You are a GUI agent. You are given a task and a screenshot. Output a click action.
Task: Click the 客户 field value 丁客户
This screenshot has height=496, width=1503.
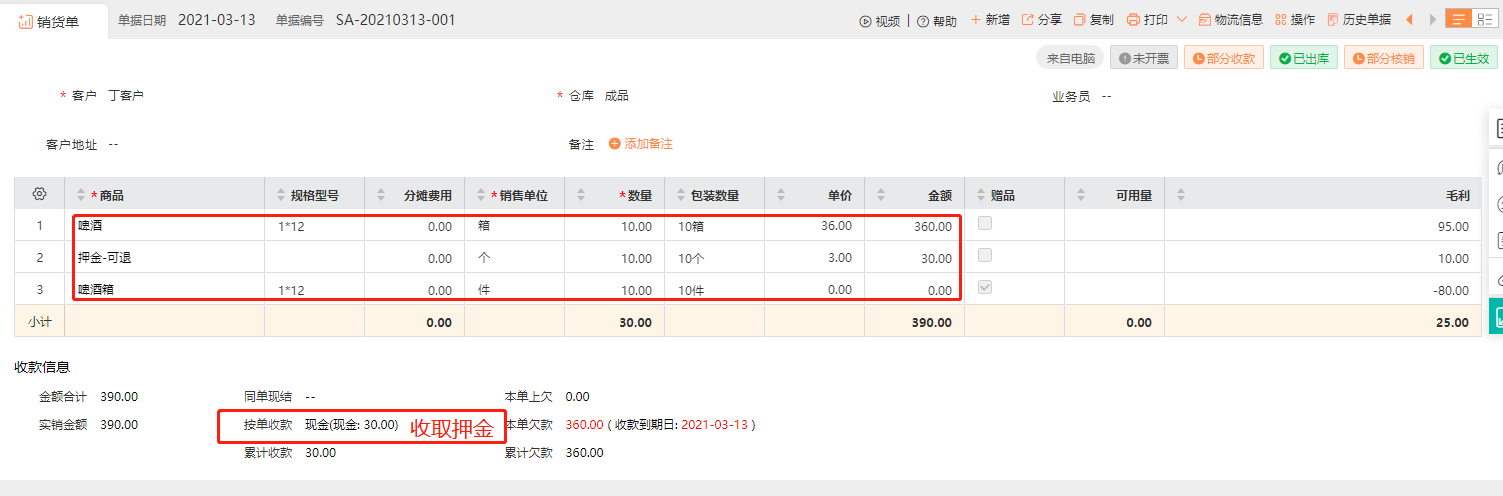pos(126,96)
